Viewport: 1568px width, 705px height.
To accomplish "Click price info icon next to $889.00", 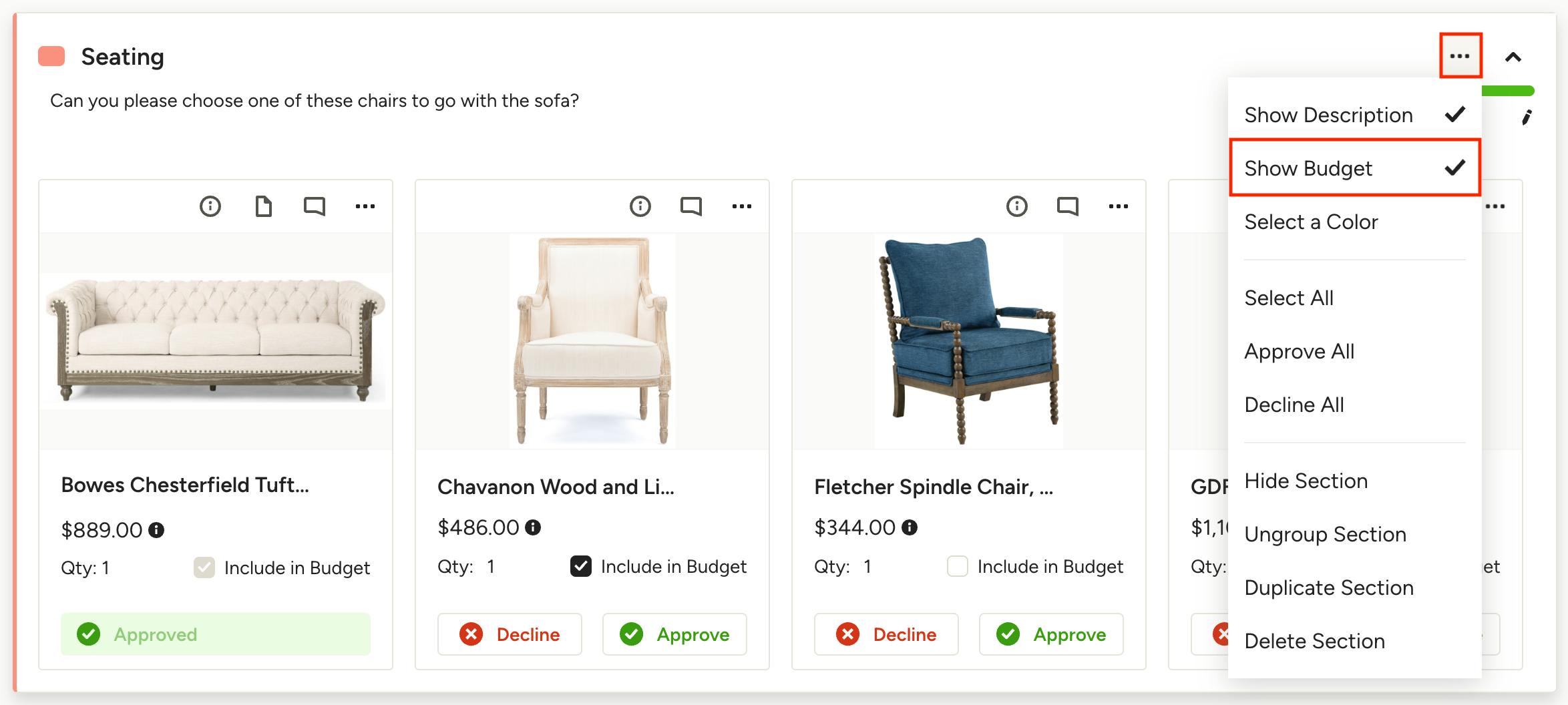I will click(x=156, y=530).
